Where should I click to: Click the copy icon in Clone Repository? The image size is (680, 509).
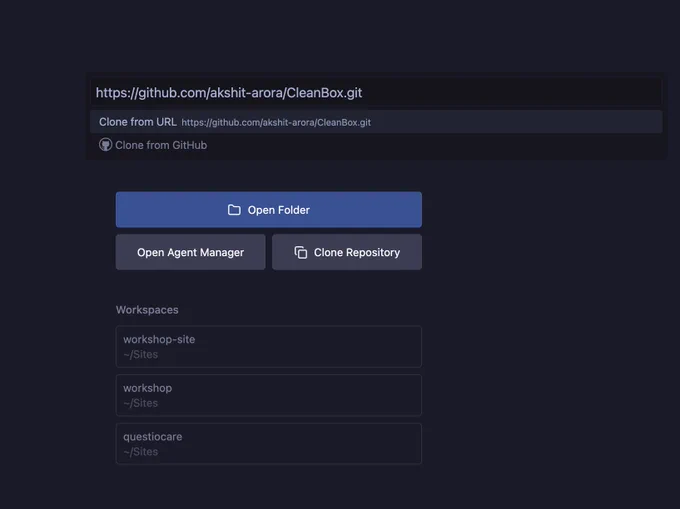(x=301, y=252)
